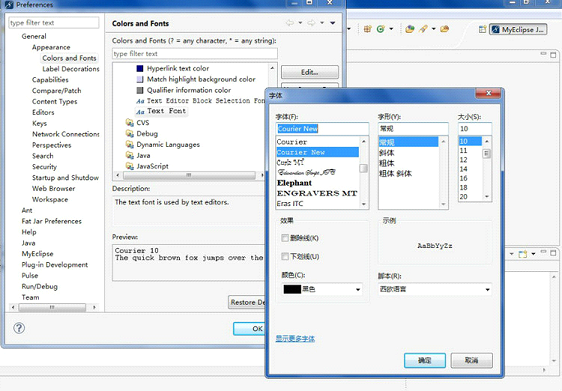The width and height of the screenshot is (562, 391).
Task: Maximize the bottom panel in MyEclipse
Action: 553,253
